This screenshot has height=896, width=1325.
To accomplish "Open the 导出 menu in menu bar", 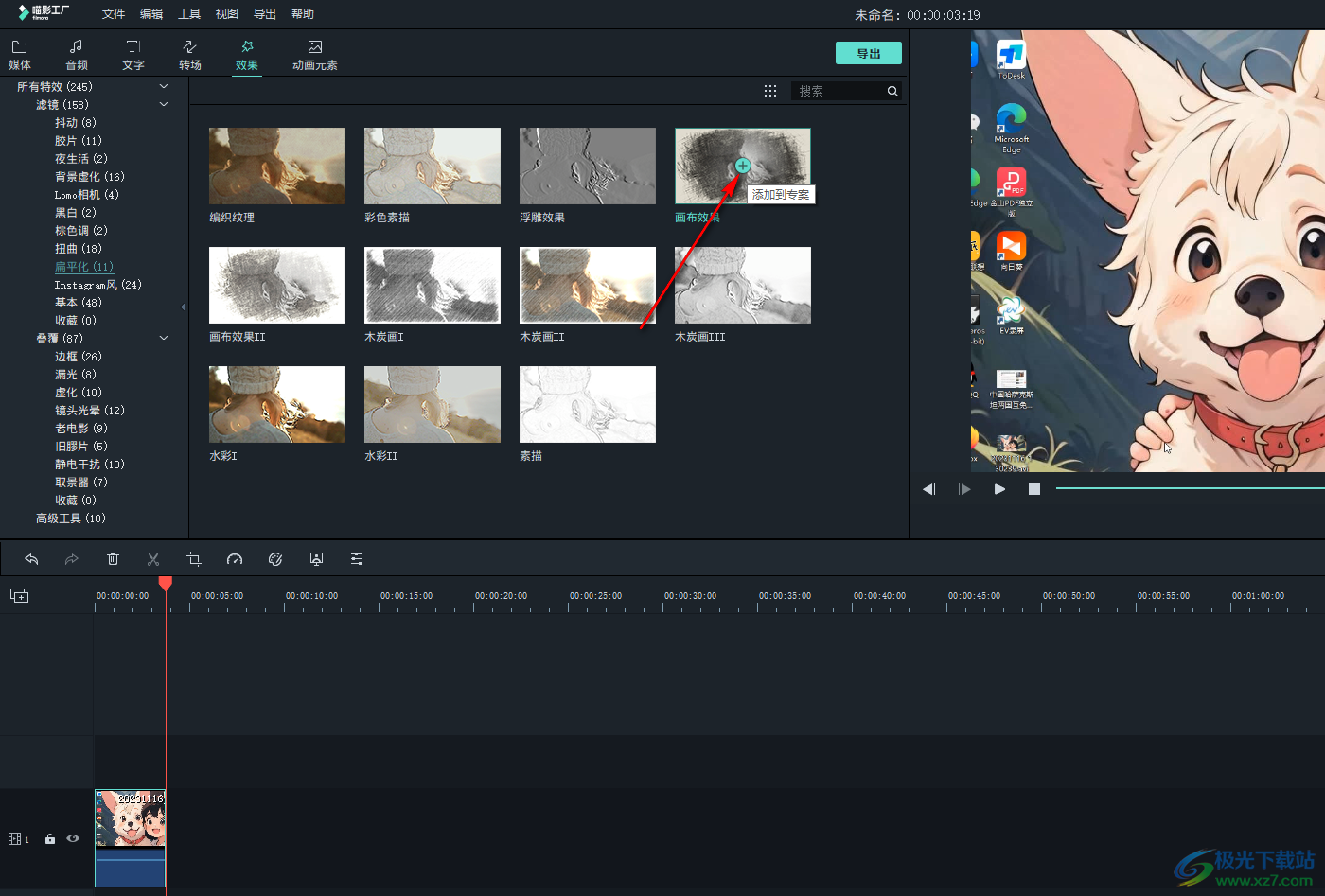I will [265, 14].
